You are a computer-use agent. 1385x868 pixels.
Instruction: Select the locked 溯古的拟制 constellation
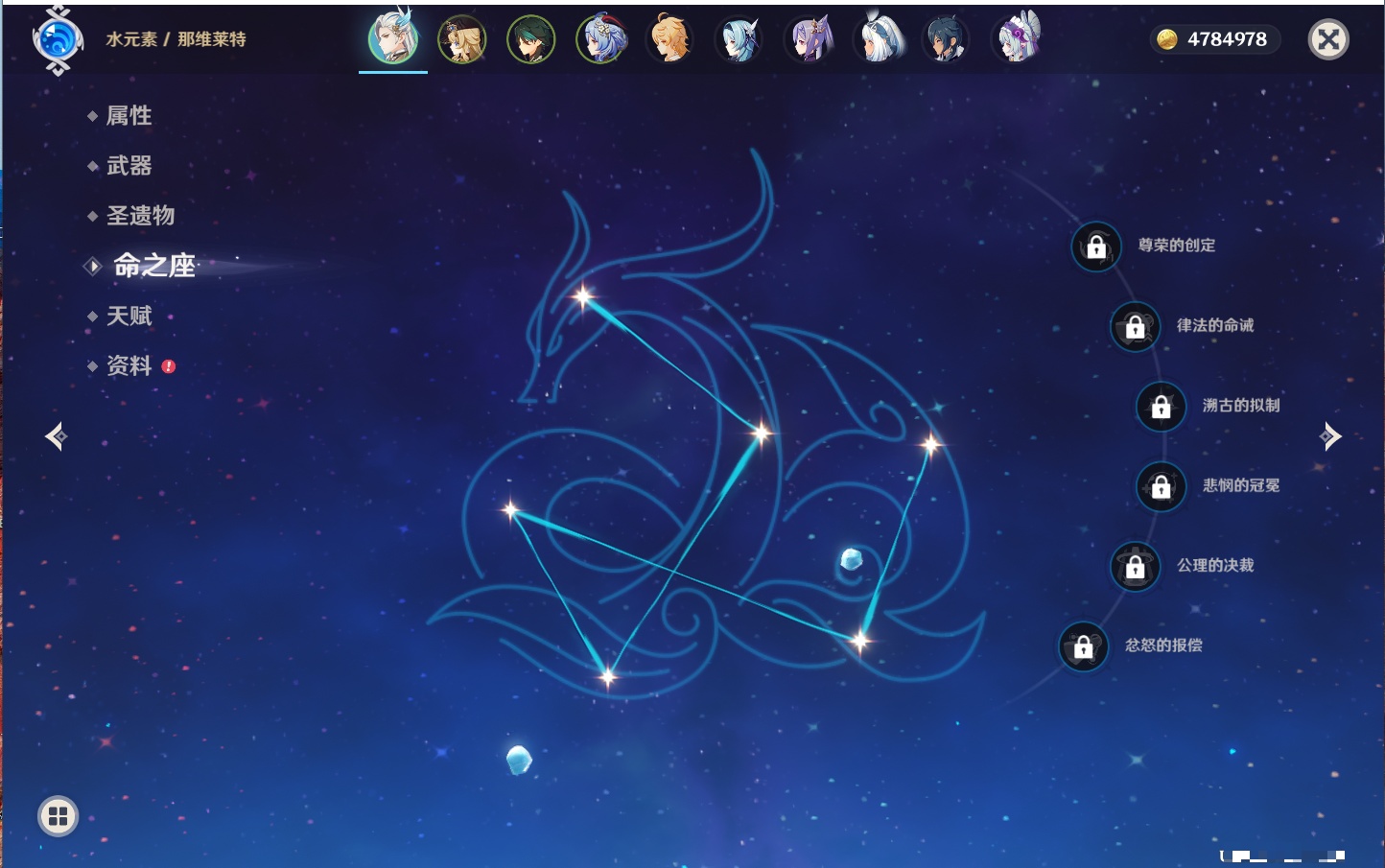coord(1161,407)
